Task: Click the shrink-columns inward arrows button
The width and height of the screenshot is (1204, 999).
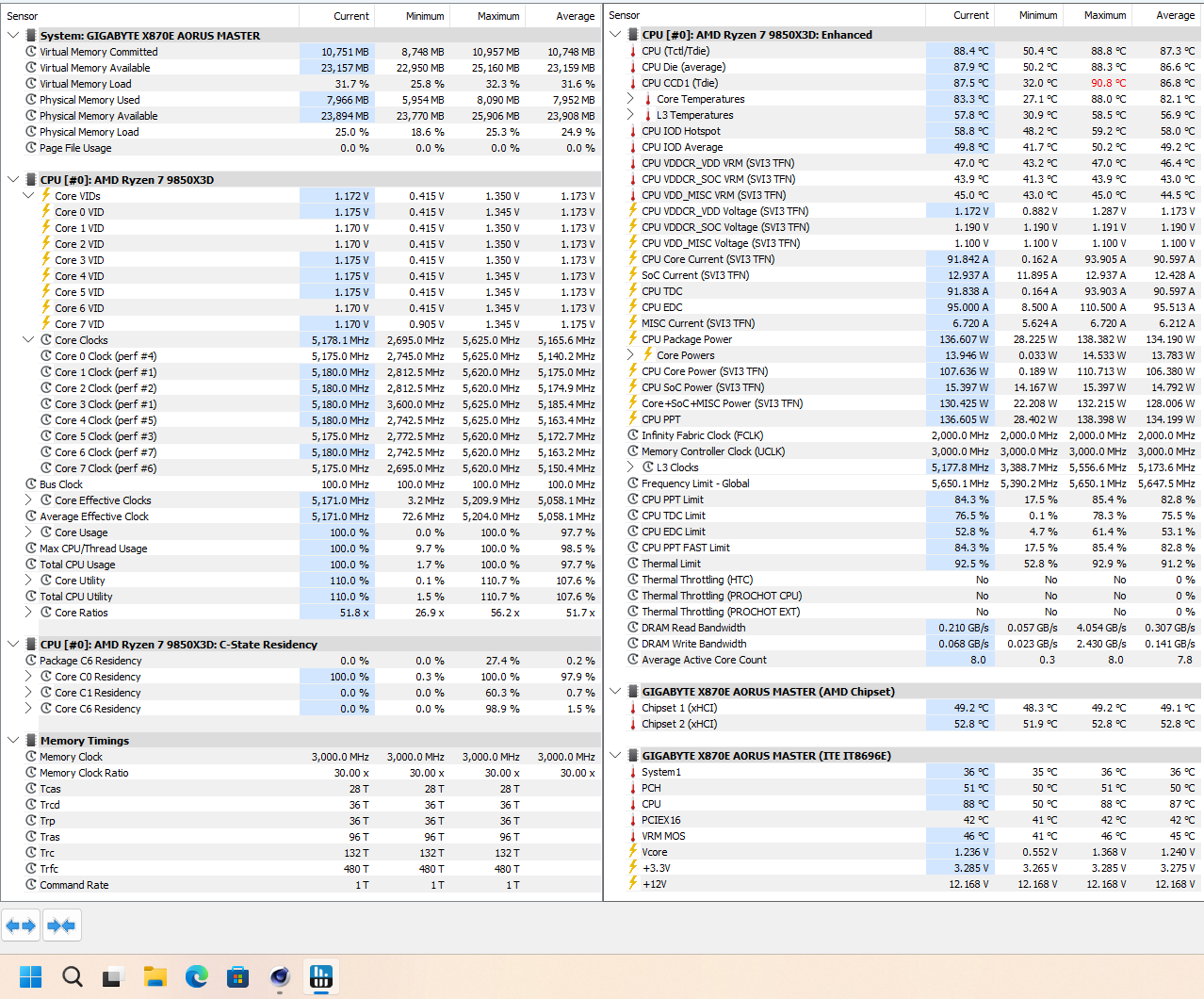Action: tap(61, 925)
